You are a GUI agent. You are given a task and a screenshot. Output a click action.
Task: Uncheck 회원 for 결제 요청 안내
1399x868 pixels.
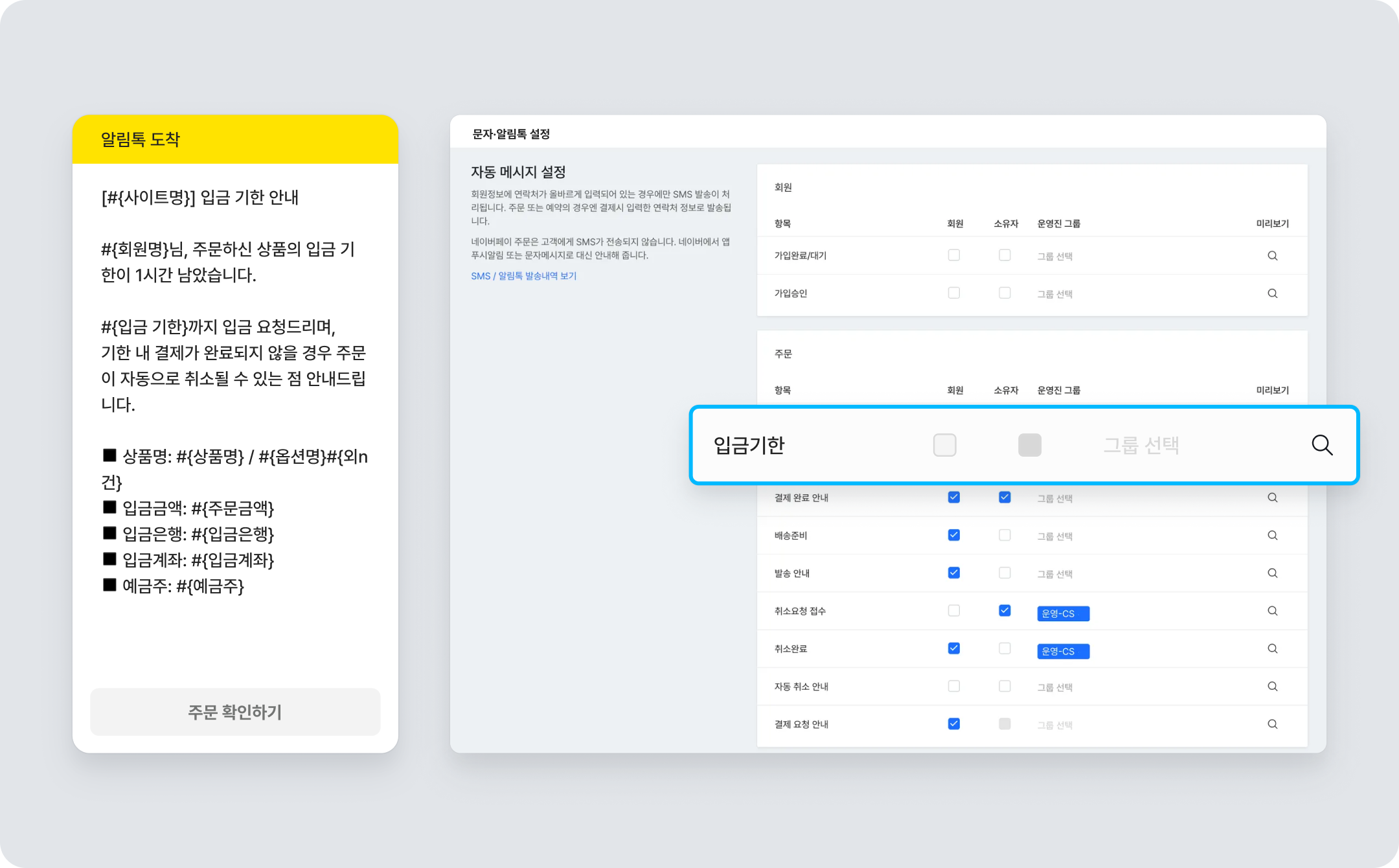click(953, 724)
